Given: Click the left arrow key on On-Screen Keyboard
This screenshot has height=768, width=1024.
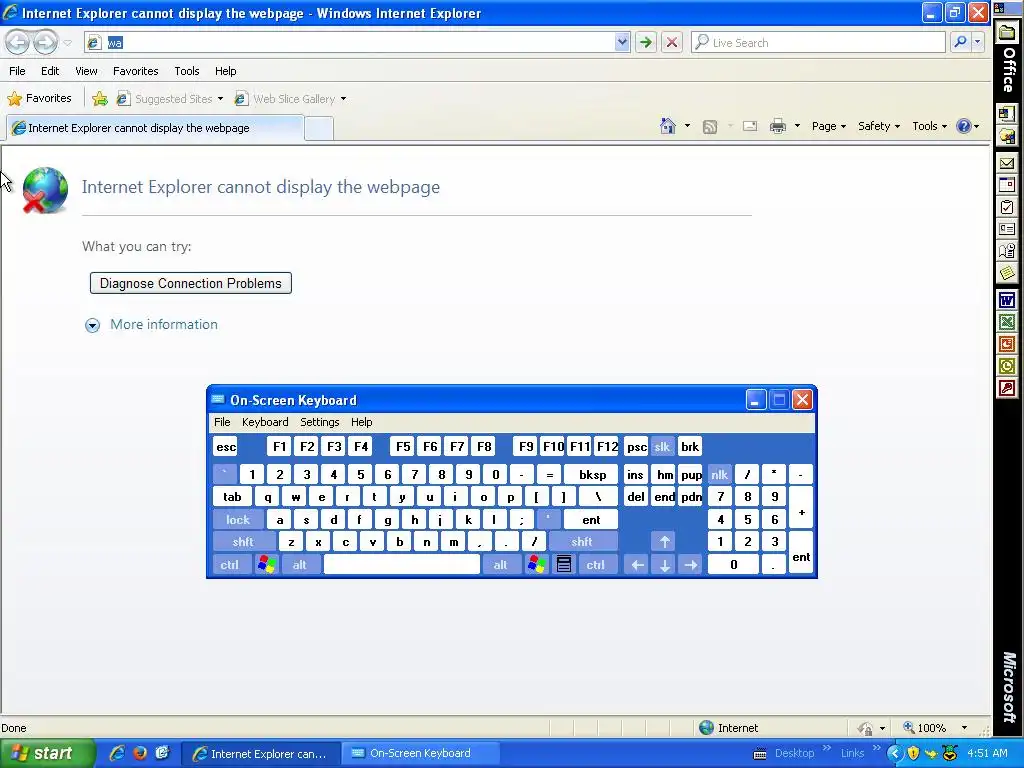Looking at the screenshot, I should coord(637,564).
